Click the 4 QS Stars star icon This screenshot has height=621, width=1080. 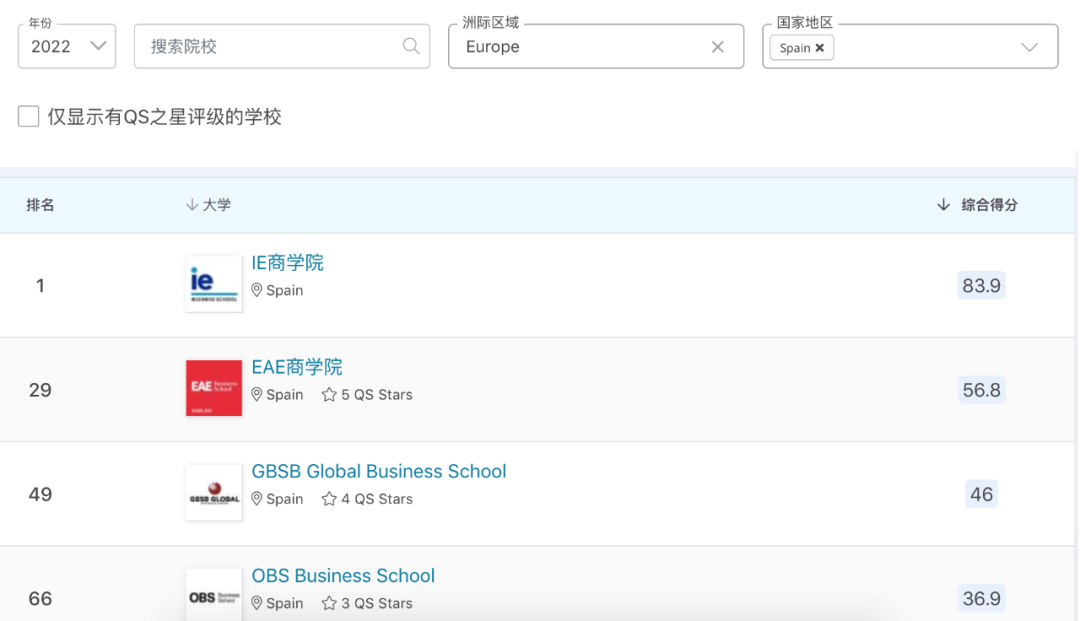329,498
